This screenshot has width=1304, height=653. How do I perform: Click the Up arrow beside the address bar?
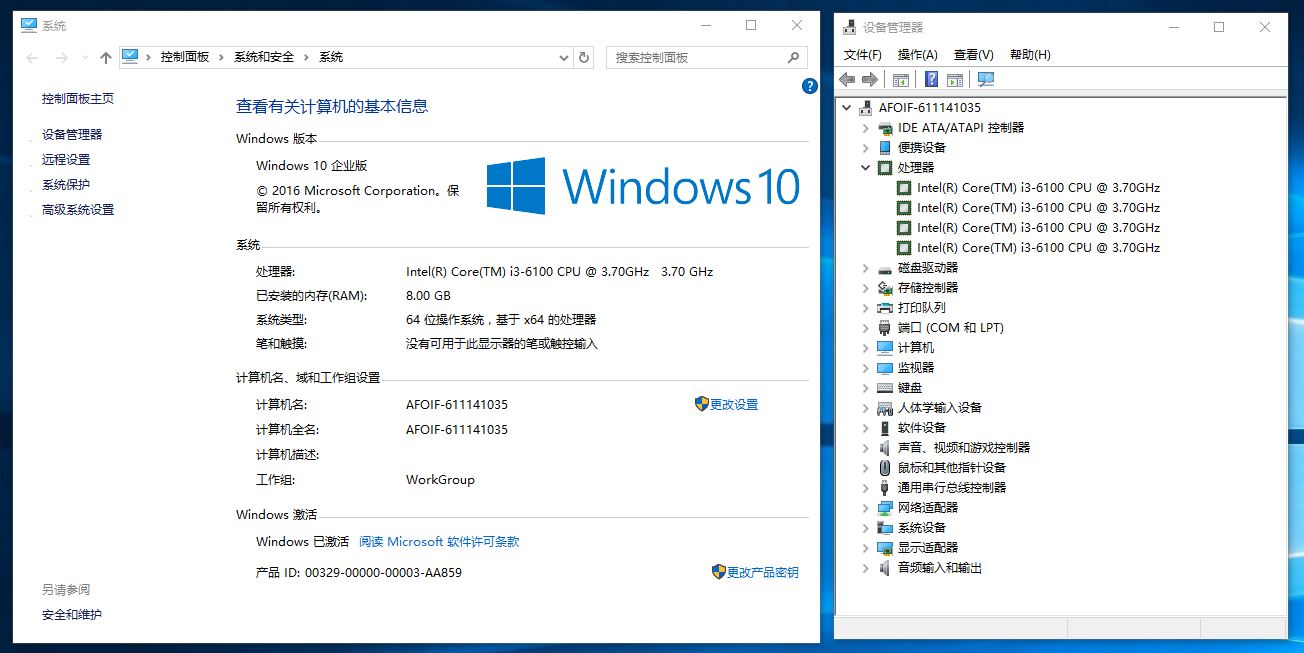(x=106, y=58)
